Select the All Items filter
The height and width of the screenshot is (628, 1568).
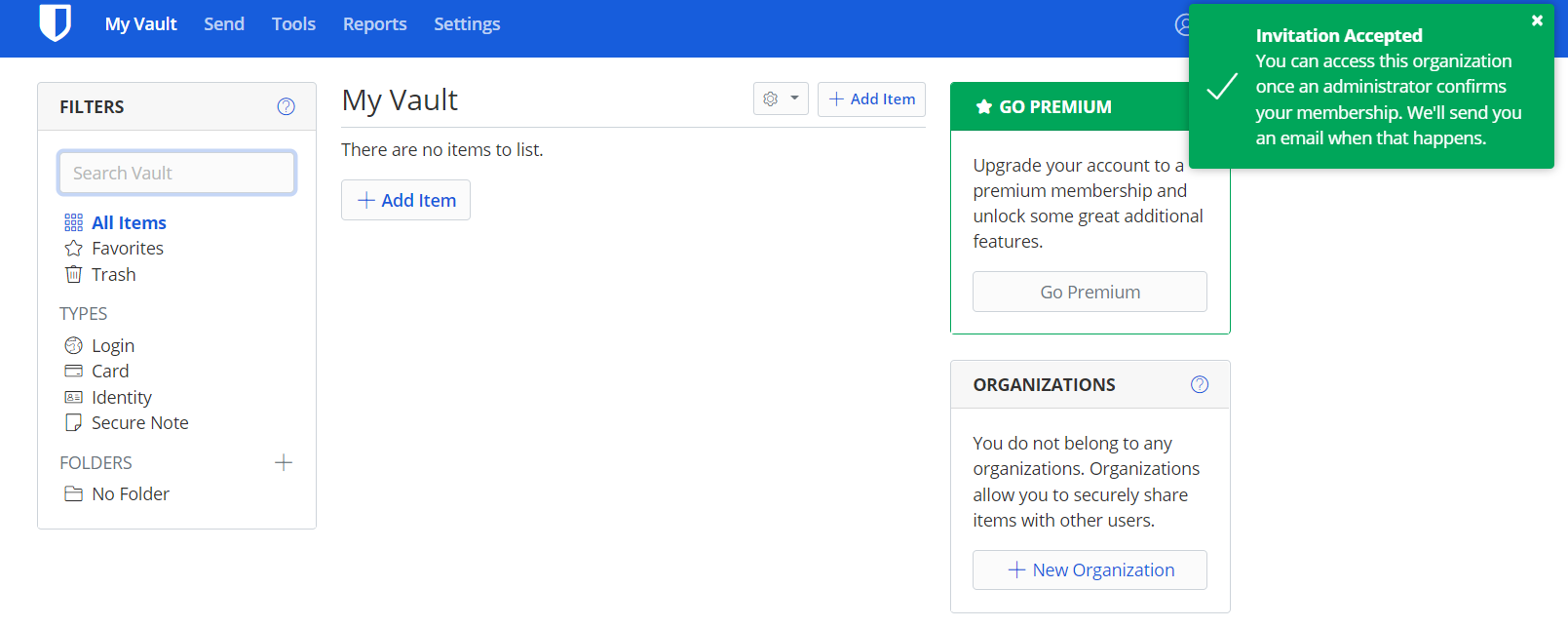129,222
